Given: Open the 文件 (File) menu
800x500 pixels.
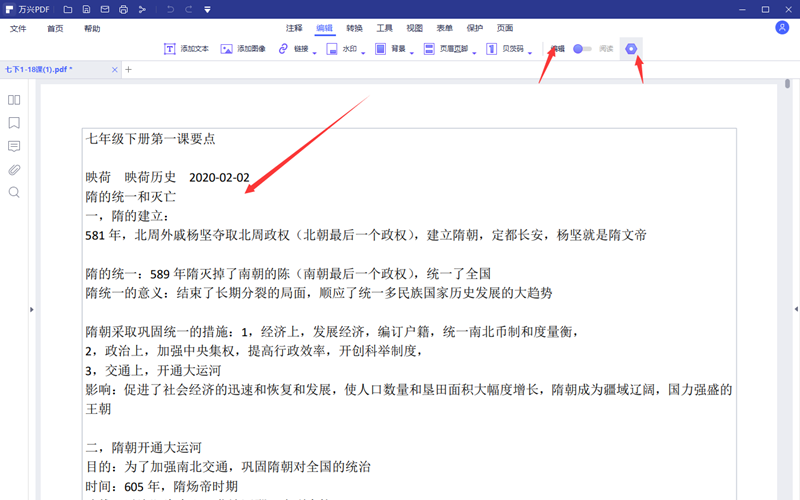Looking at the screenshot, I should [18, 29].
